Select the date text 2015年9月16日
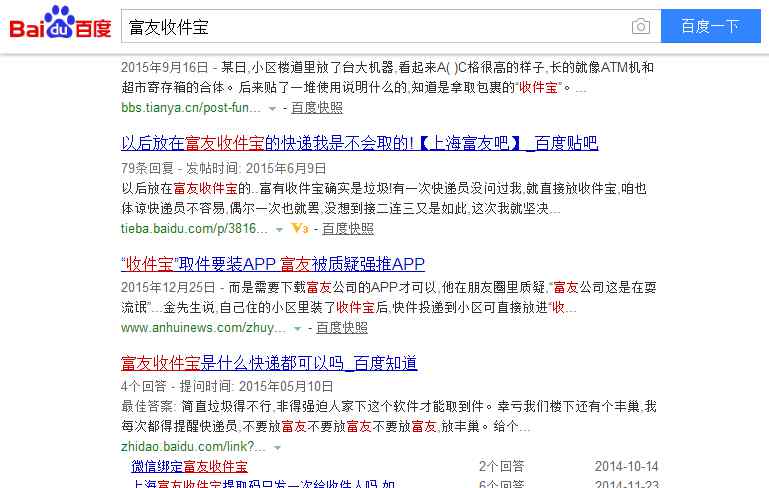 pos(164,67)
